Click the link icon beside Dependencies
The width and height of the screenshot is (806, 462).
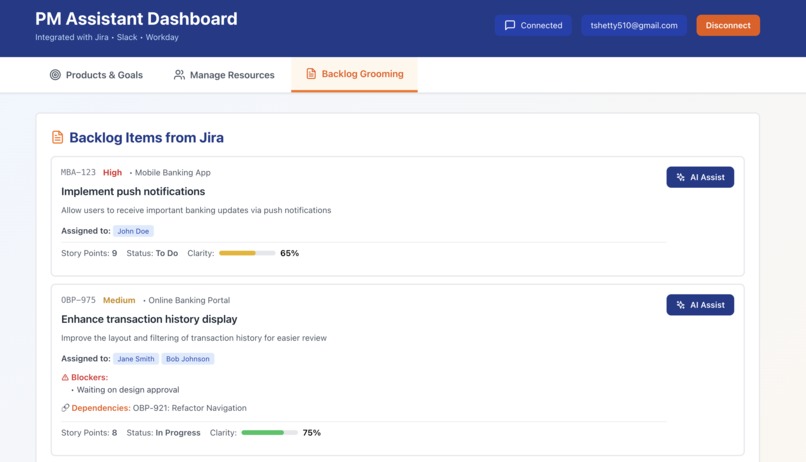[x=65, y=408]
